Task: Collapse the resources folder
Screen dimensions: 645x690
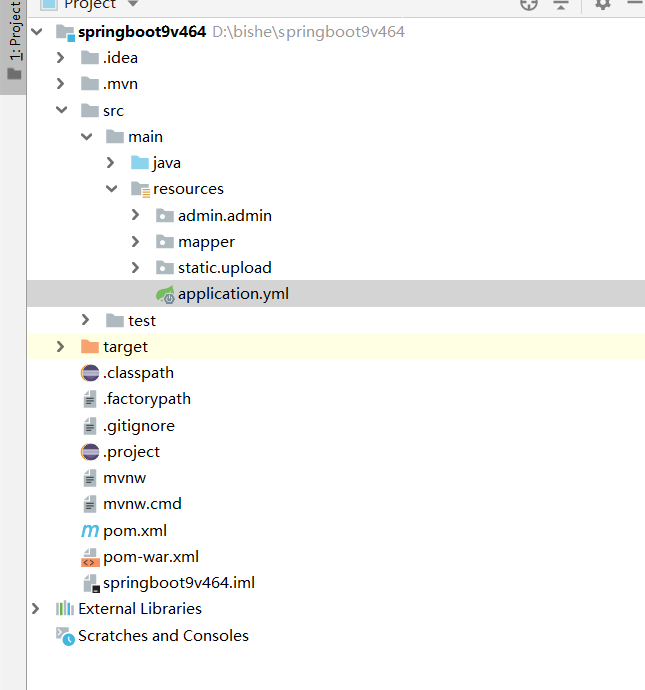Action: (111, 189)
